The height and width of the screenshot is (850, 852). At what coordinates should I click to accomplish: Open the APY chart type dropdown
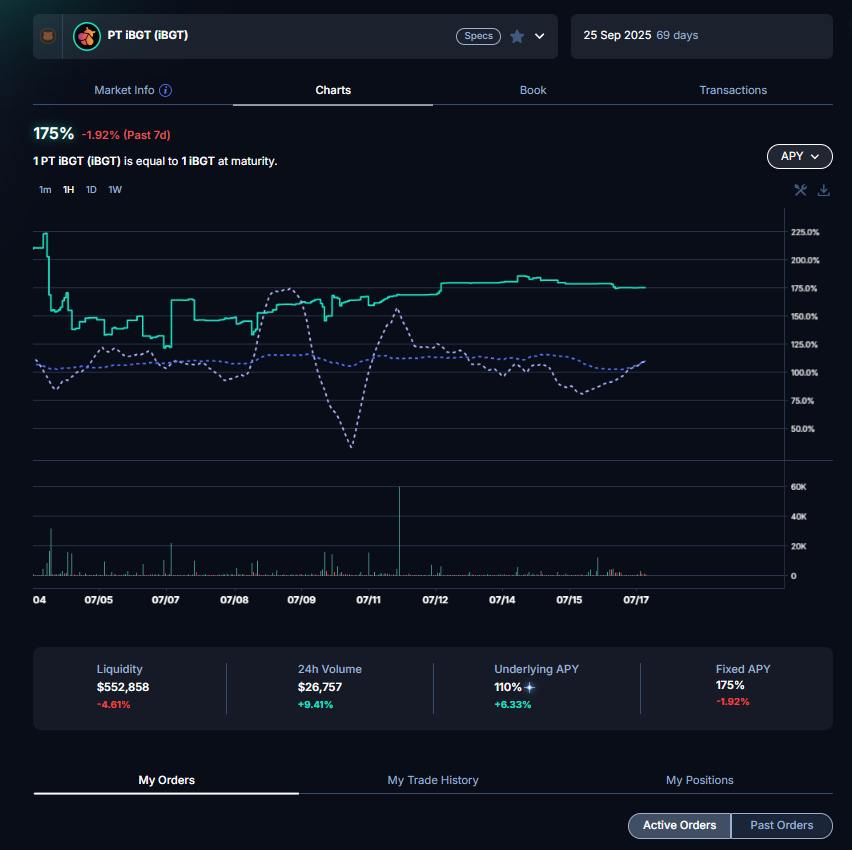click(799, 157)
